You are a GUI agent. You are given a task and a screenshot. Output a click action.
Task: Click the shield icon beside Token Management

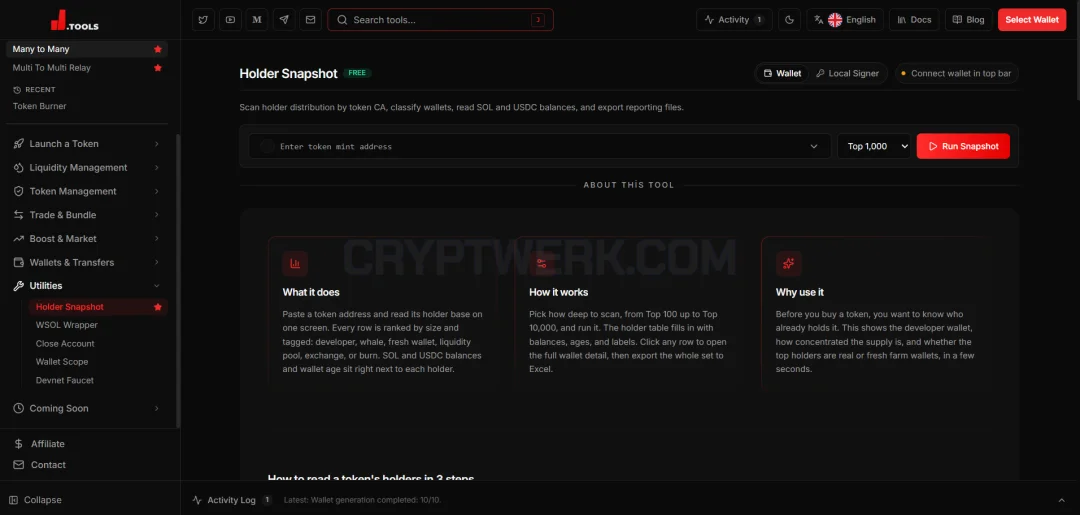point(19,191)
